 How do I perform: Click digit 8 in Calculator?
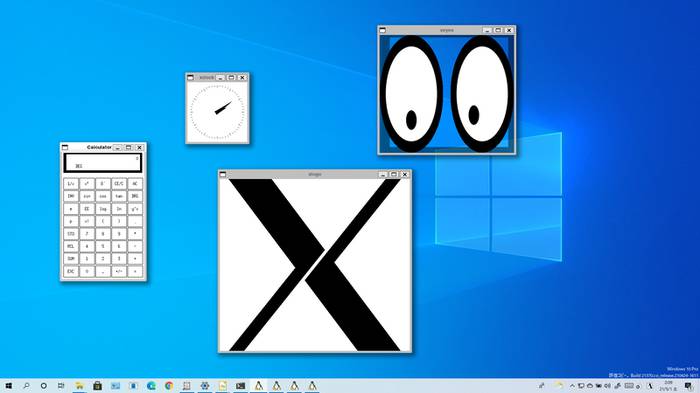point(103,234)
